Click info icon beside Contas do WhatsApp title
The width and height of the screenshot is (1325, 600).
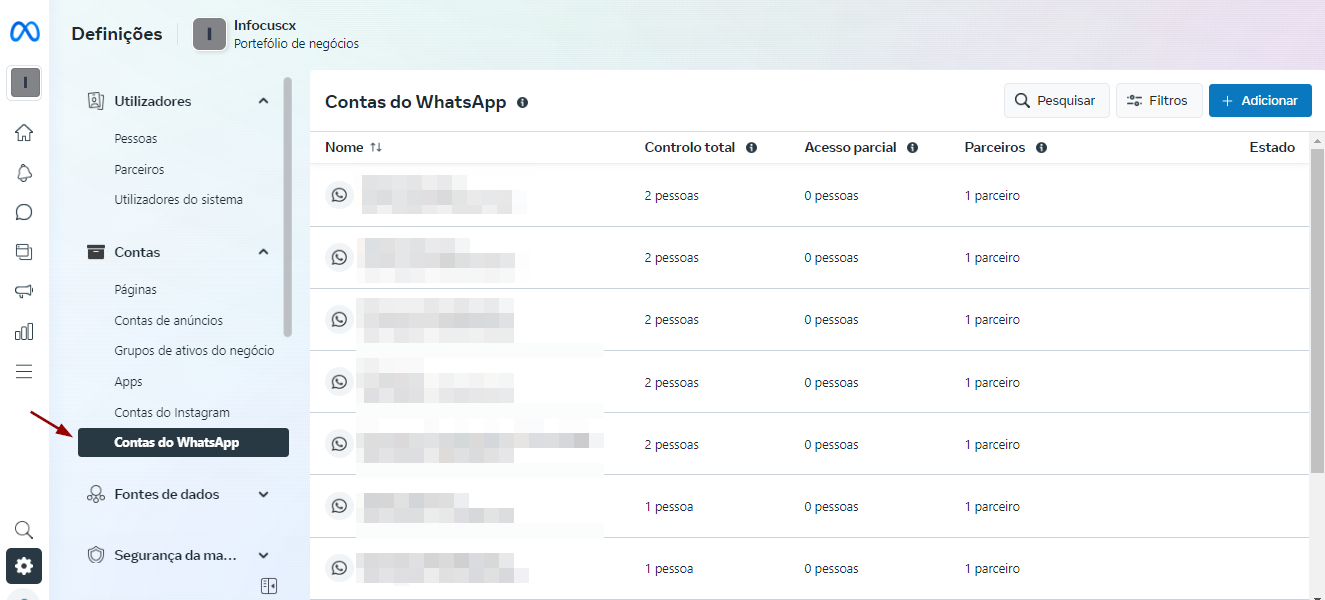[x=522, y=102]
